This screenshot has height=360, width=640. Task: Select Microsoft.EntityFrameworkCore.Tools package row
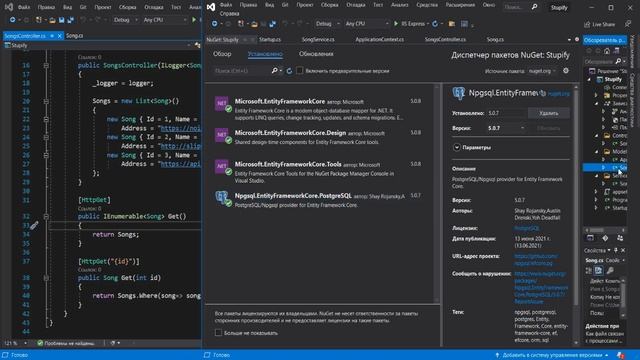[x=319, y=173]
